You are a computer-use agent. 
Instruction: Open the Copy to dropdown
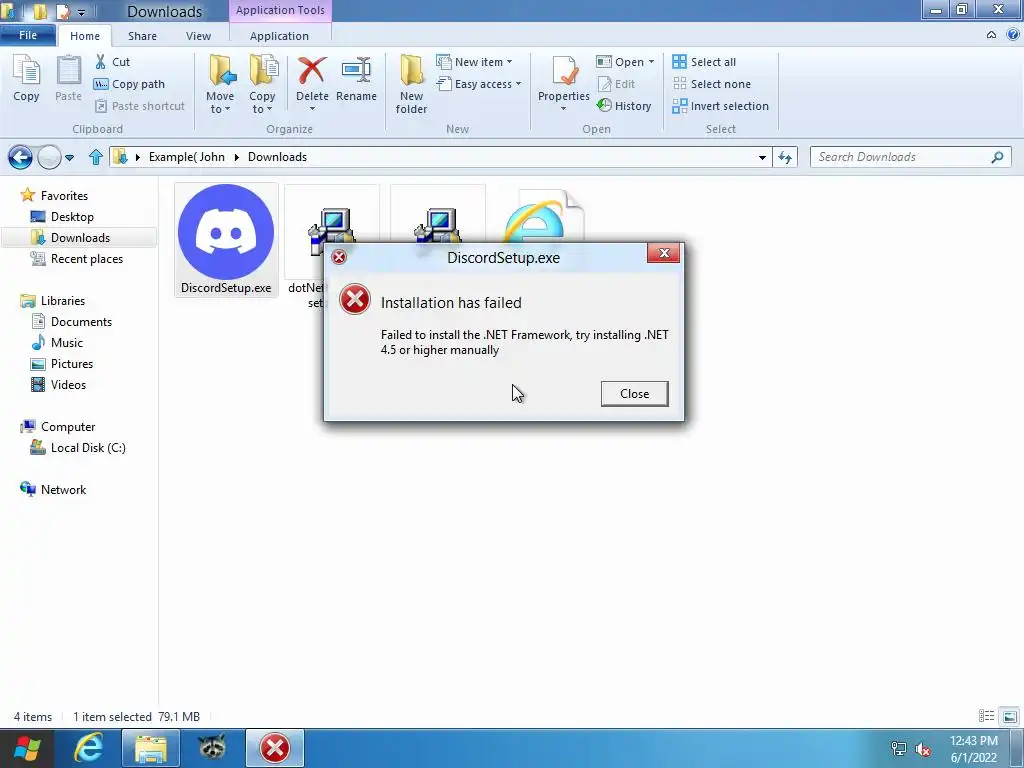coord(262,85)
